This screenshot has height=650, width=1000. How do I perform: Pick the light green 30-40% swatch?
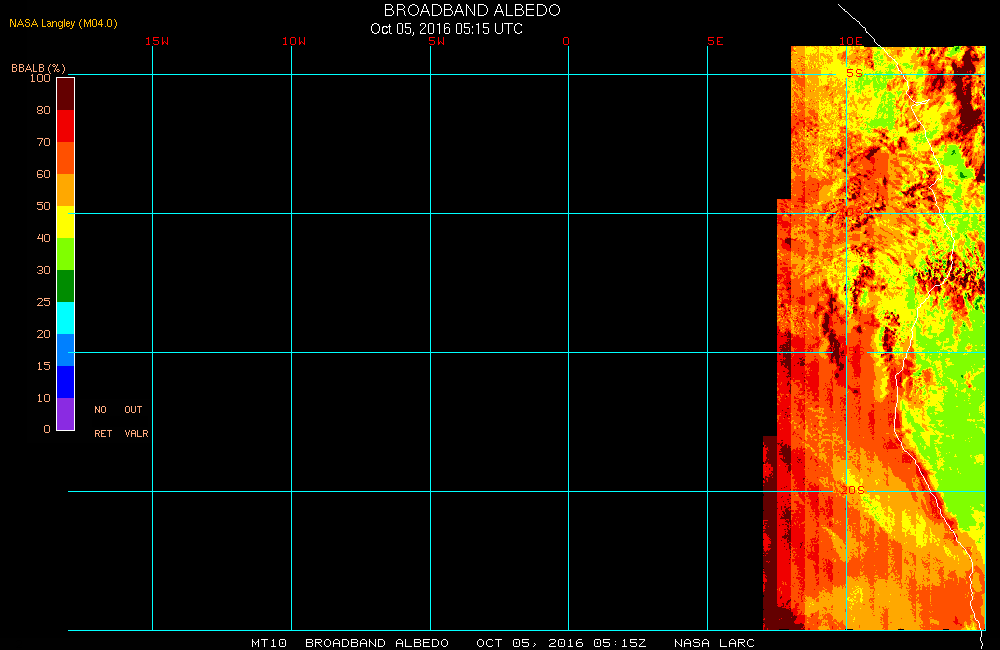click(65, 254)
